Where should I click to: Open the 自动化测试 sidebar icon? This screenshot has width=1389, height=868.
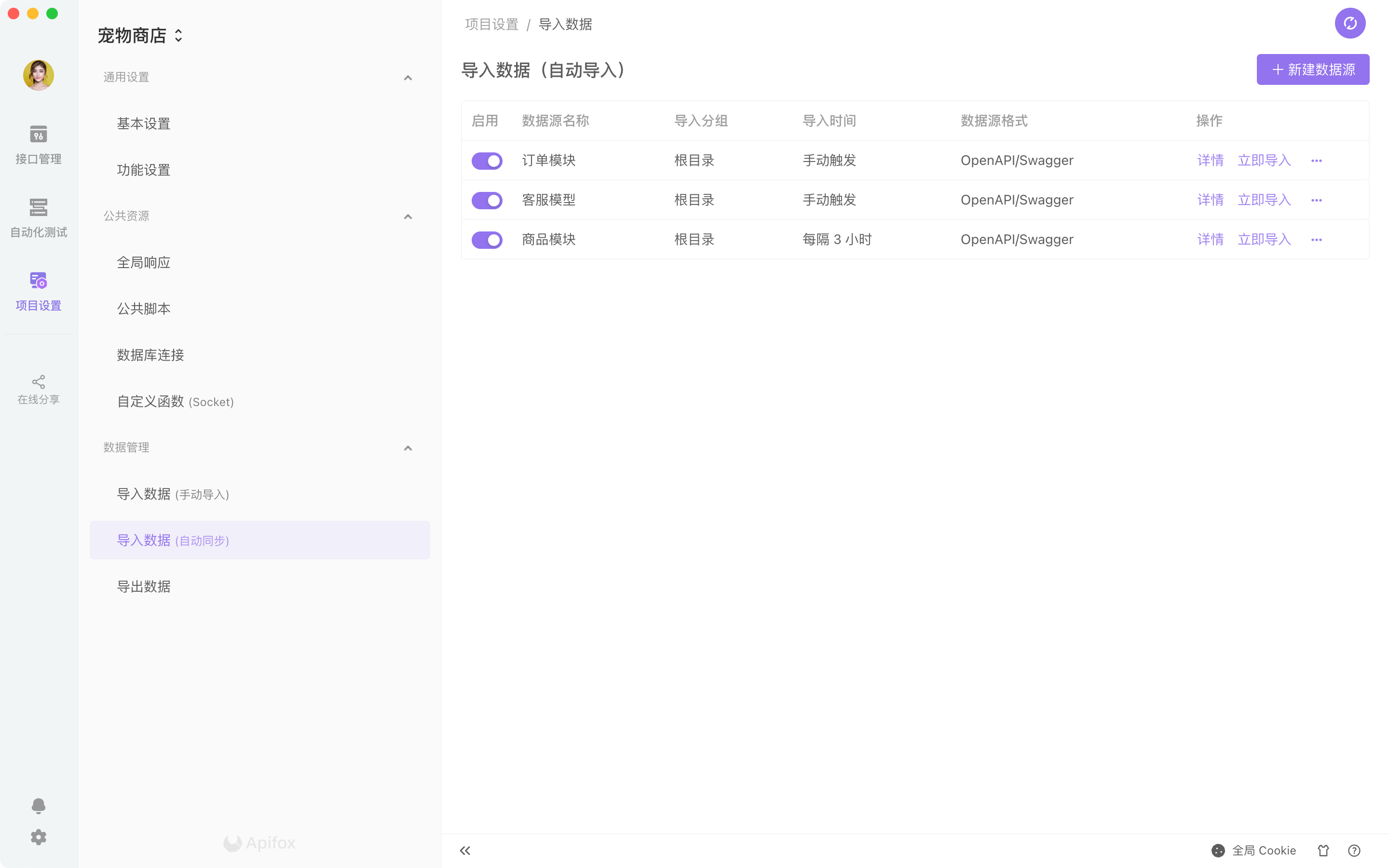(39, 217)
